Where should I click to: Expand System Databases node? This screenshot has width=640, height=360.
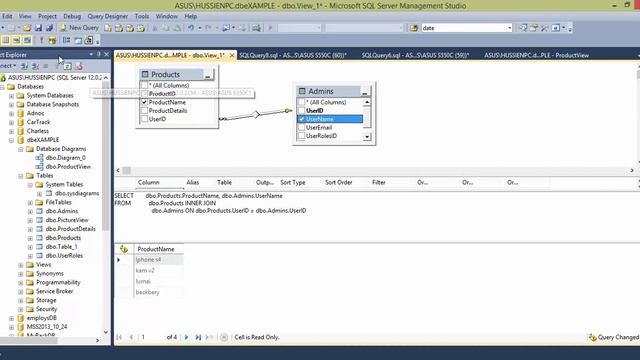pyautogui.click(x=11, y=96)
